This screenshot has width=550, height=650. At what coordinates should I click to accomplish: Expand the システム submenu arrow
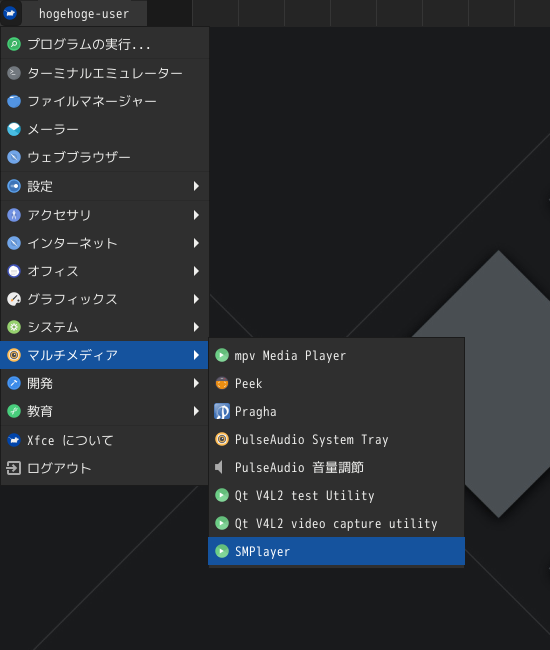coord(196,327)
